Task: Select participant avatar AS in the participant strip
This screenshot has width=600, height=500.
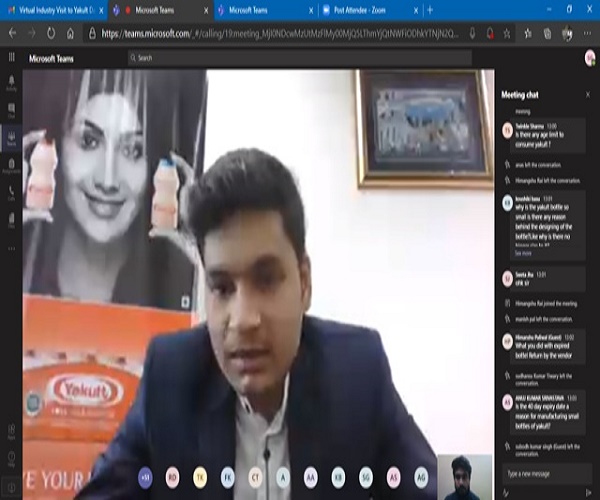Action: point(393,477)
